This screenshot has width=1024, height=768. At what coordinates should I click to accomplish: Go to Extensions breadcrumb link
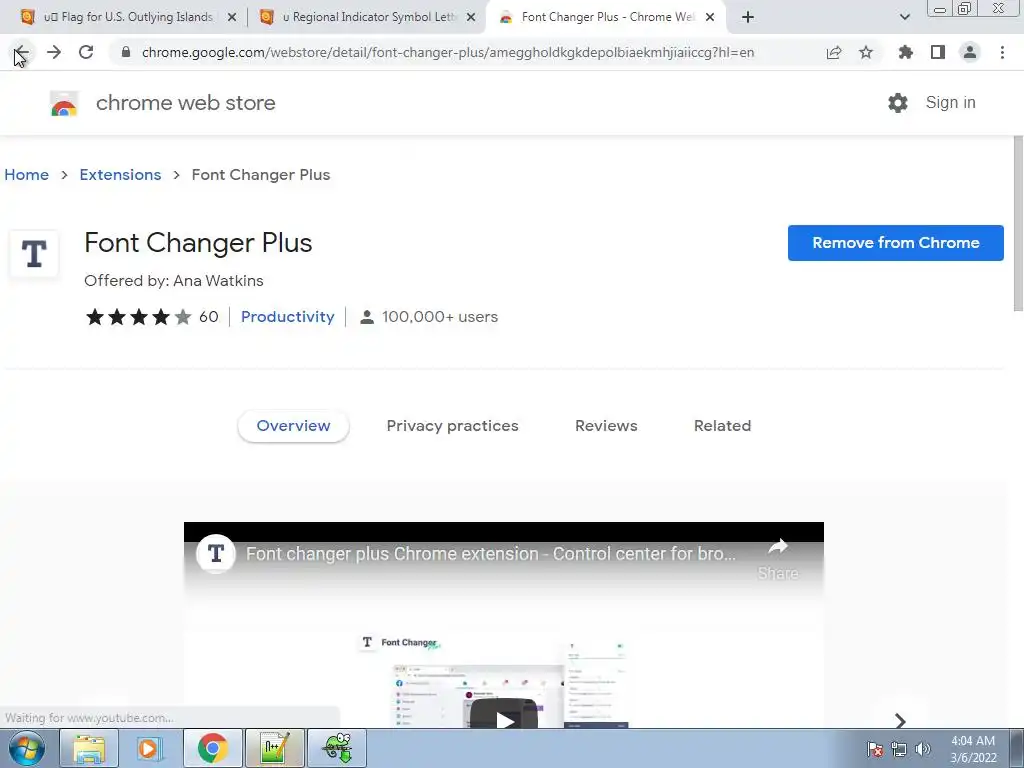tap(120, 175)
